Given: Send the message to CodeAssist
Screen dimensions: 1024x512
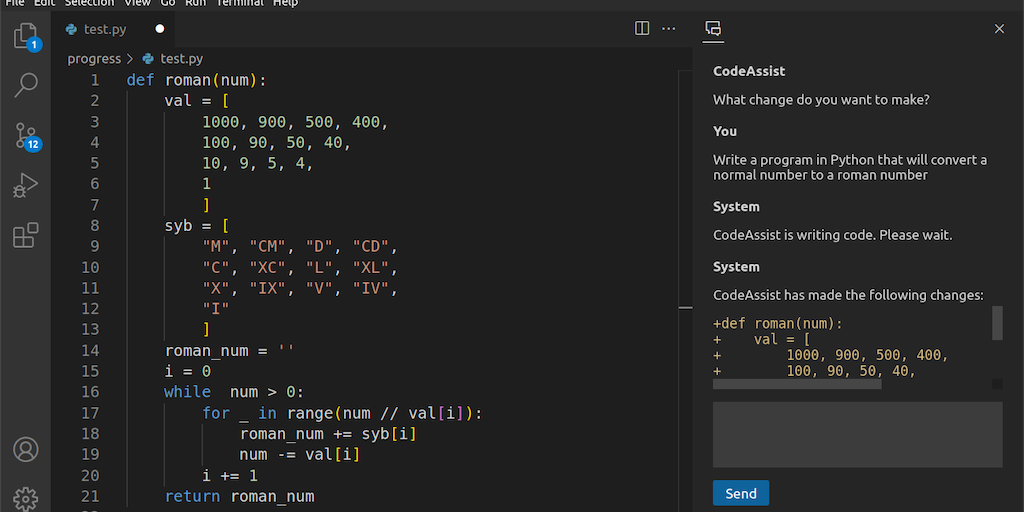Looking at the screenshot, I should [x=741, y=493].
